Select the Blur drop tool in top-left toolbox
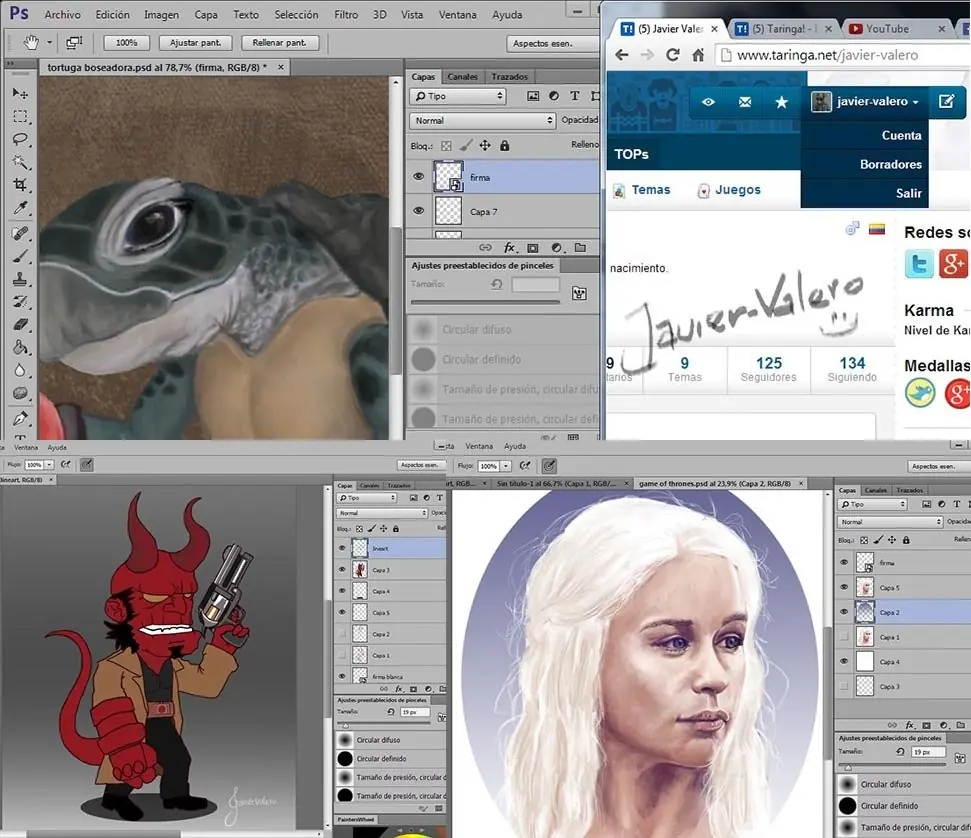 pos(20,370)
